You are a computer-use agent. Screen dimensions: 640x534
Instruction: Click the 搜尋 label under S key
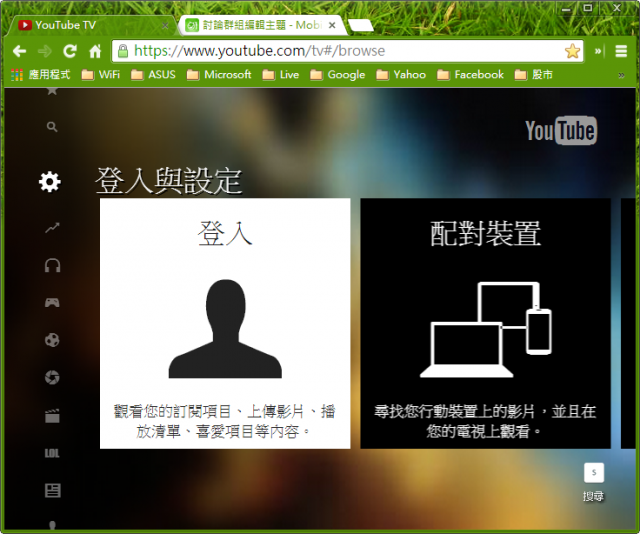tap(593, 496)
